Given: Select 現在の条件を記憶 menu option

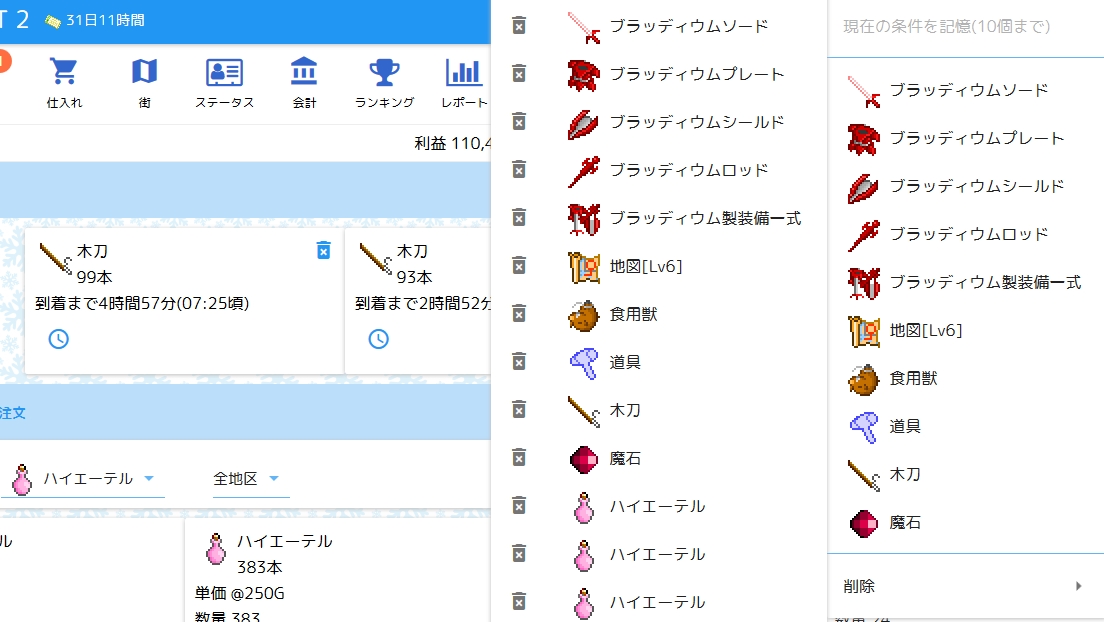Looking at the screenshot, I should pos(946,27).
